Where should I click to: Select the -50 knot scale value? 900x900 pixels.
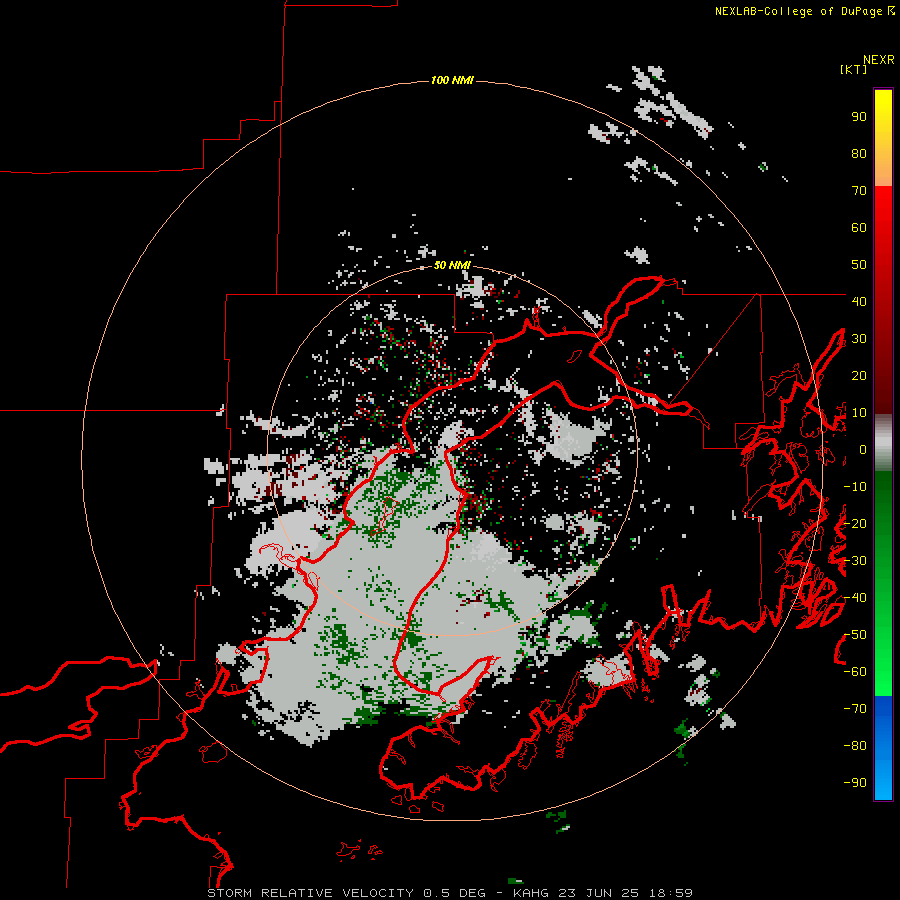point(855,635)
